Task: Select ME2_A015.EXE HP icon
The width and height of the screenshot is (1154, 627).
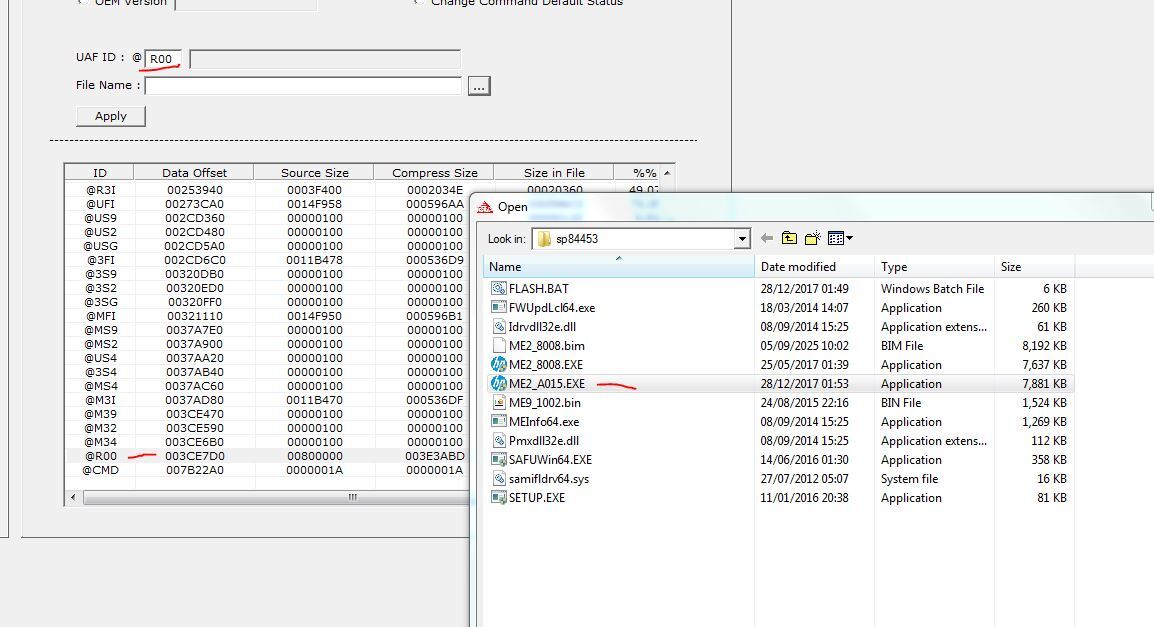Action: coord(498,384)
